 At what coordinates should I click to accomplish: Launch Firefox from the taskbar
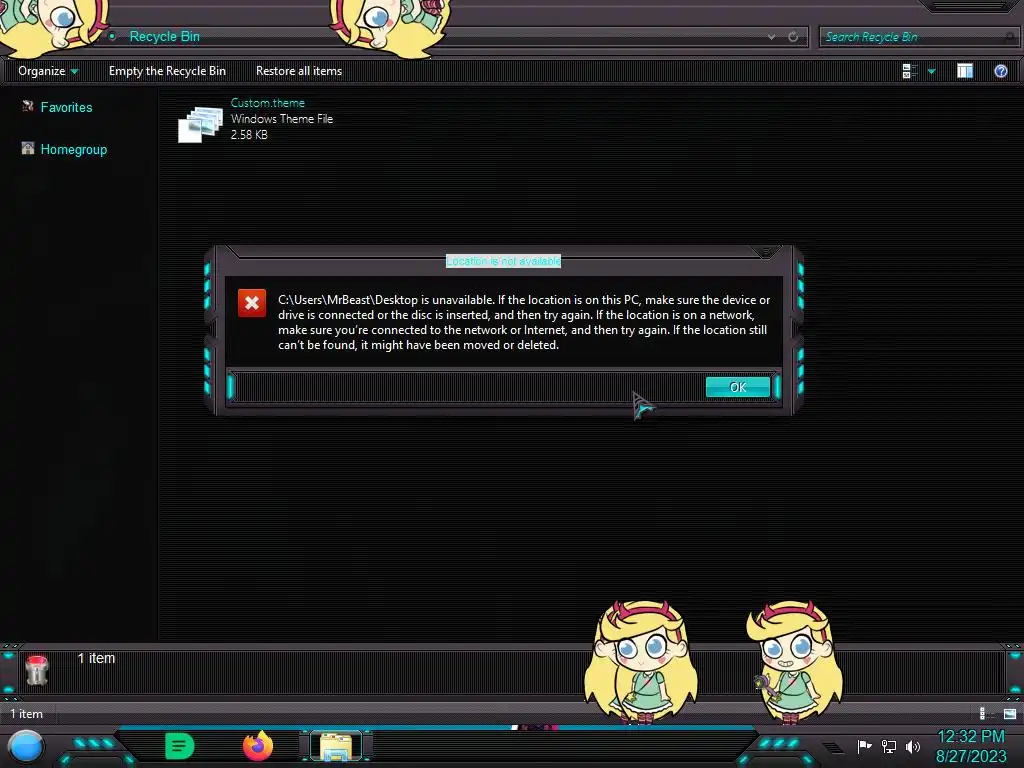[x=258, y=746]
